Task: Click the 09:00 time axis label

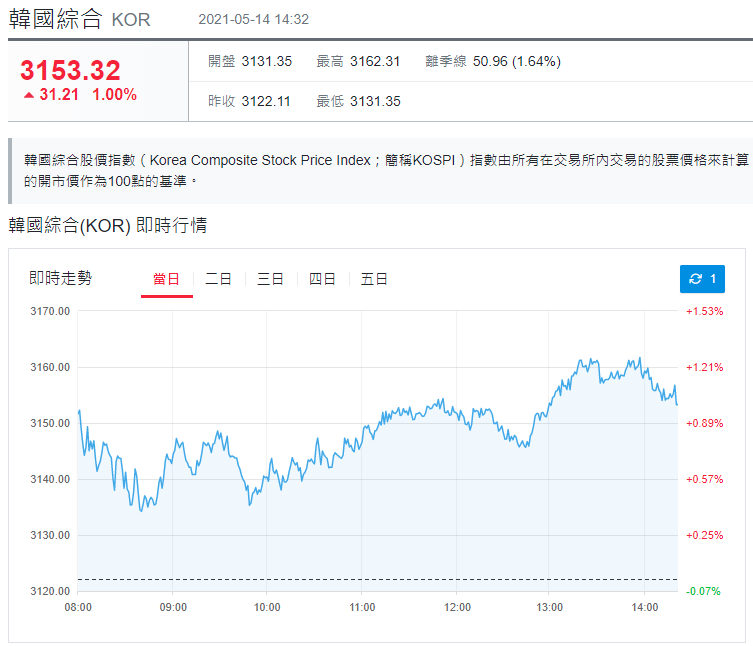Action: point(173,608)
